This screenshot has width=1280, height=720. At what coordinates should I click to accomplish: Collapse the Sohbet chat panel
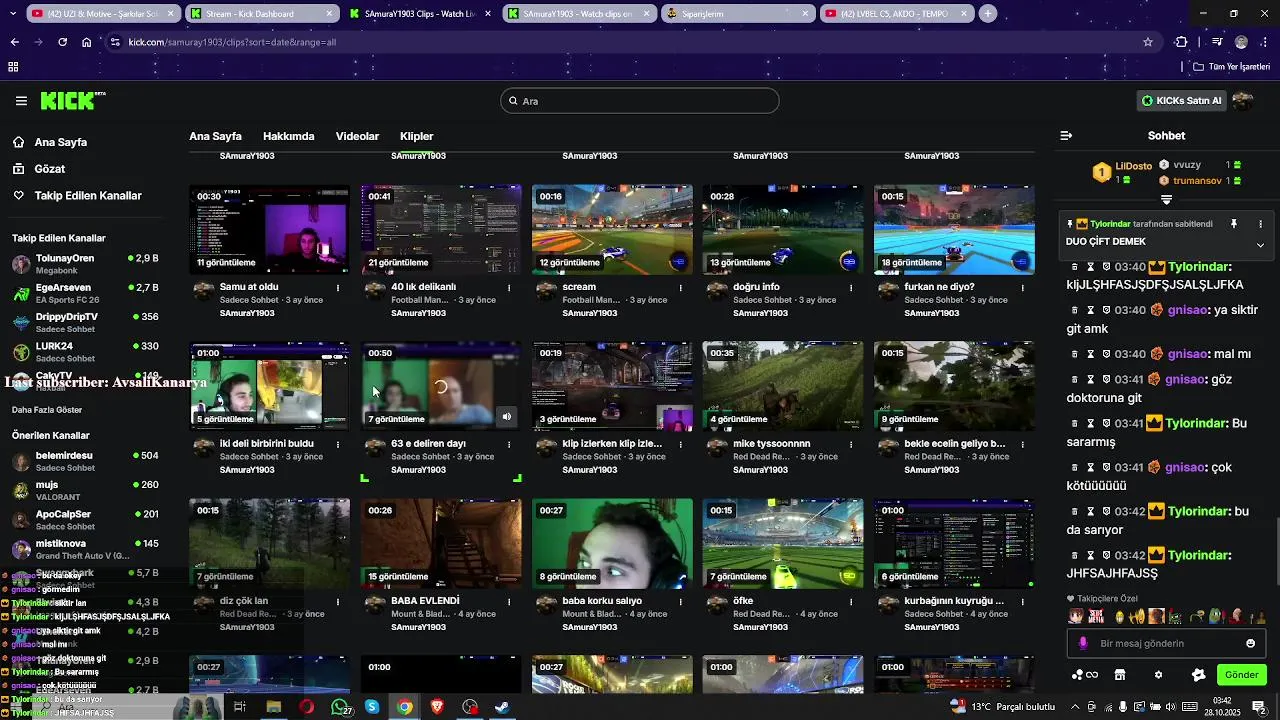[1066, 136]
